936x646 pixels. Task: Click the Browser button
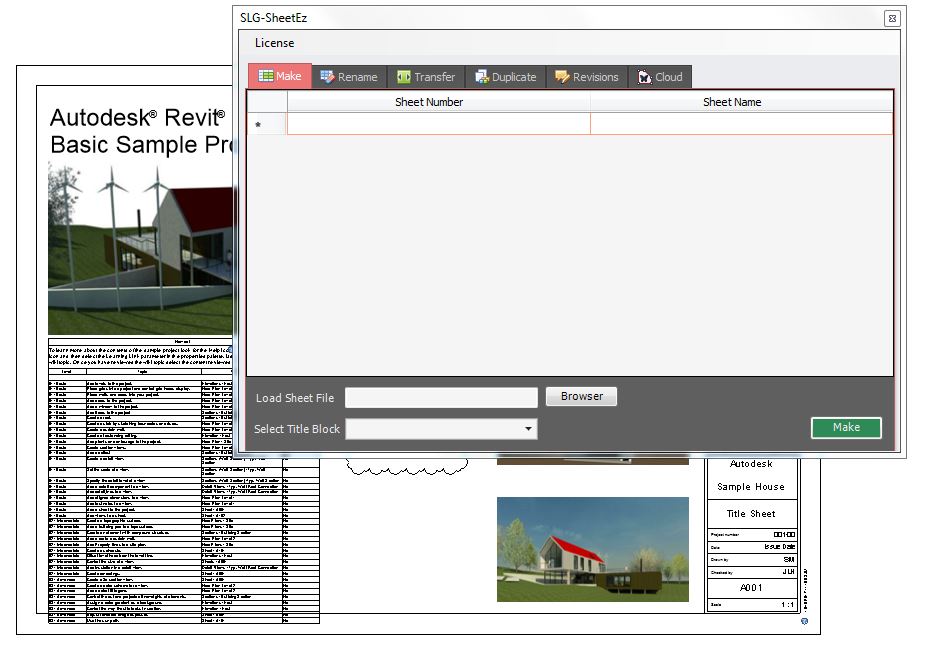[x=581, y=396]
